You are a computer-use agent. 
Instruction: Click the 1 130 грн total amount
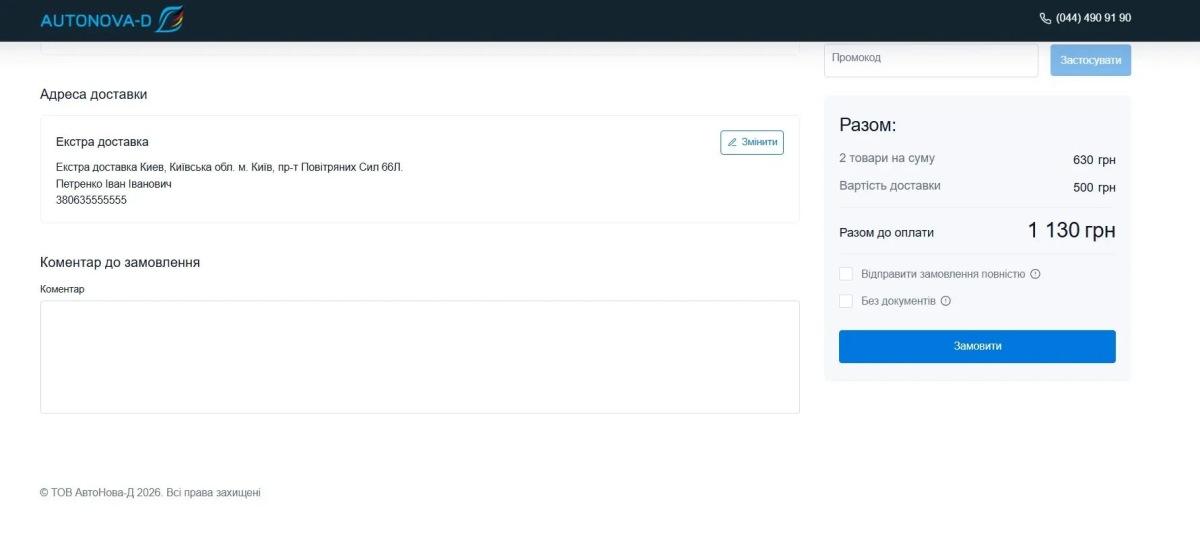[1071, 231]
